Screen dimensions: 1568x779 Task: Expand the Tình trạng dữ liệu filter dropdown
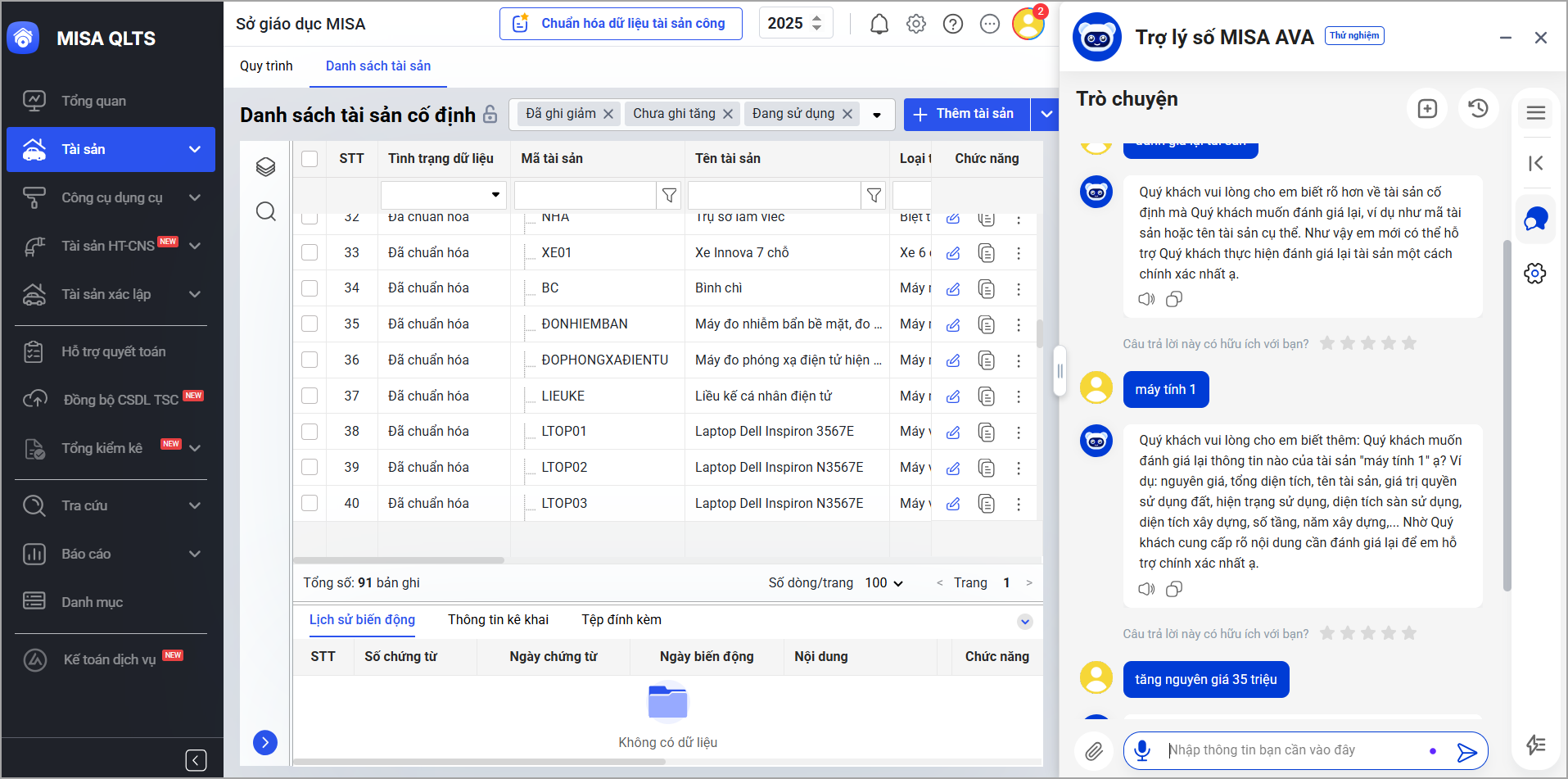coord(495,195)
